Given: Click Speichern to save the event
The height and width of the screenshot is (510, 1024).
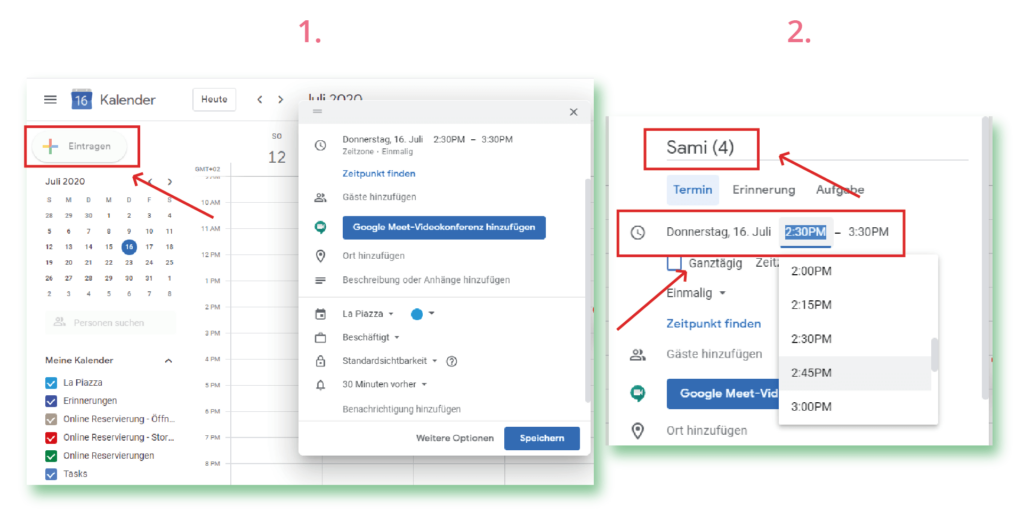Looking at the screenshot, I should coord(542,438).
